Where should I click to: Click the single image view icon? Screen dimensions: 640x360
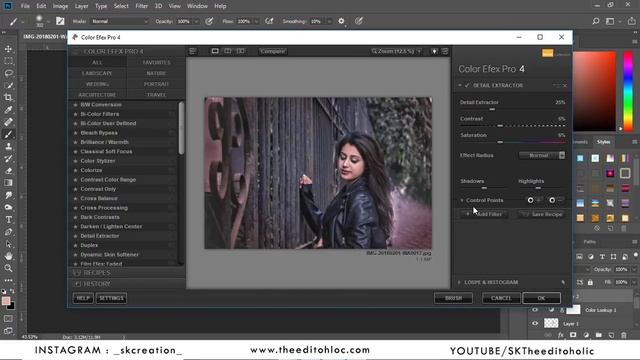pos(215,51)
